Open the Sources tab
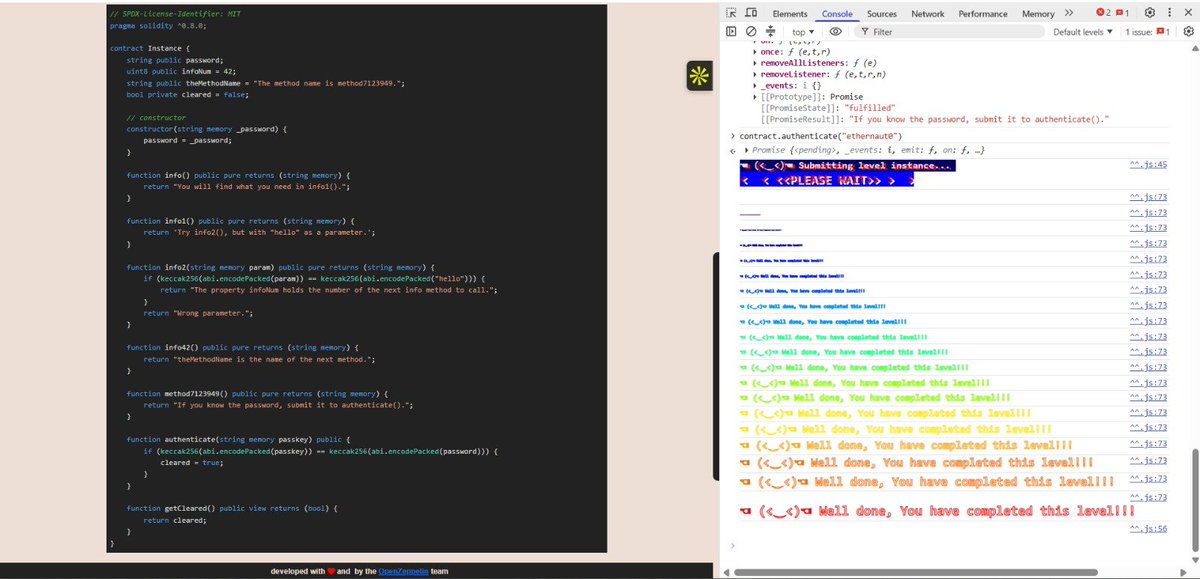 881,13
